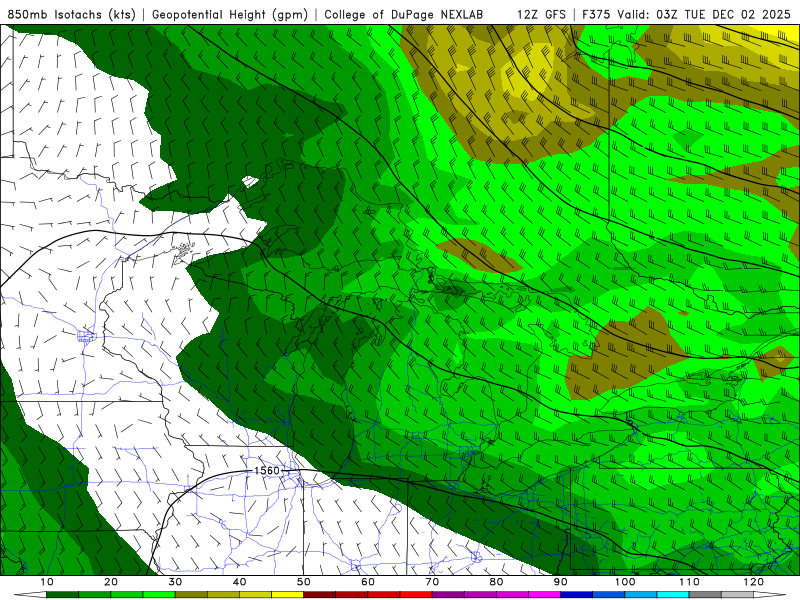This screenshot has height=600, width=800.
Task: Click the "F375 Valid: 03Z TUE DEC 02 2025" text
Action: 686,15
